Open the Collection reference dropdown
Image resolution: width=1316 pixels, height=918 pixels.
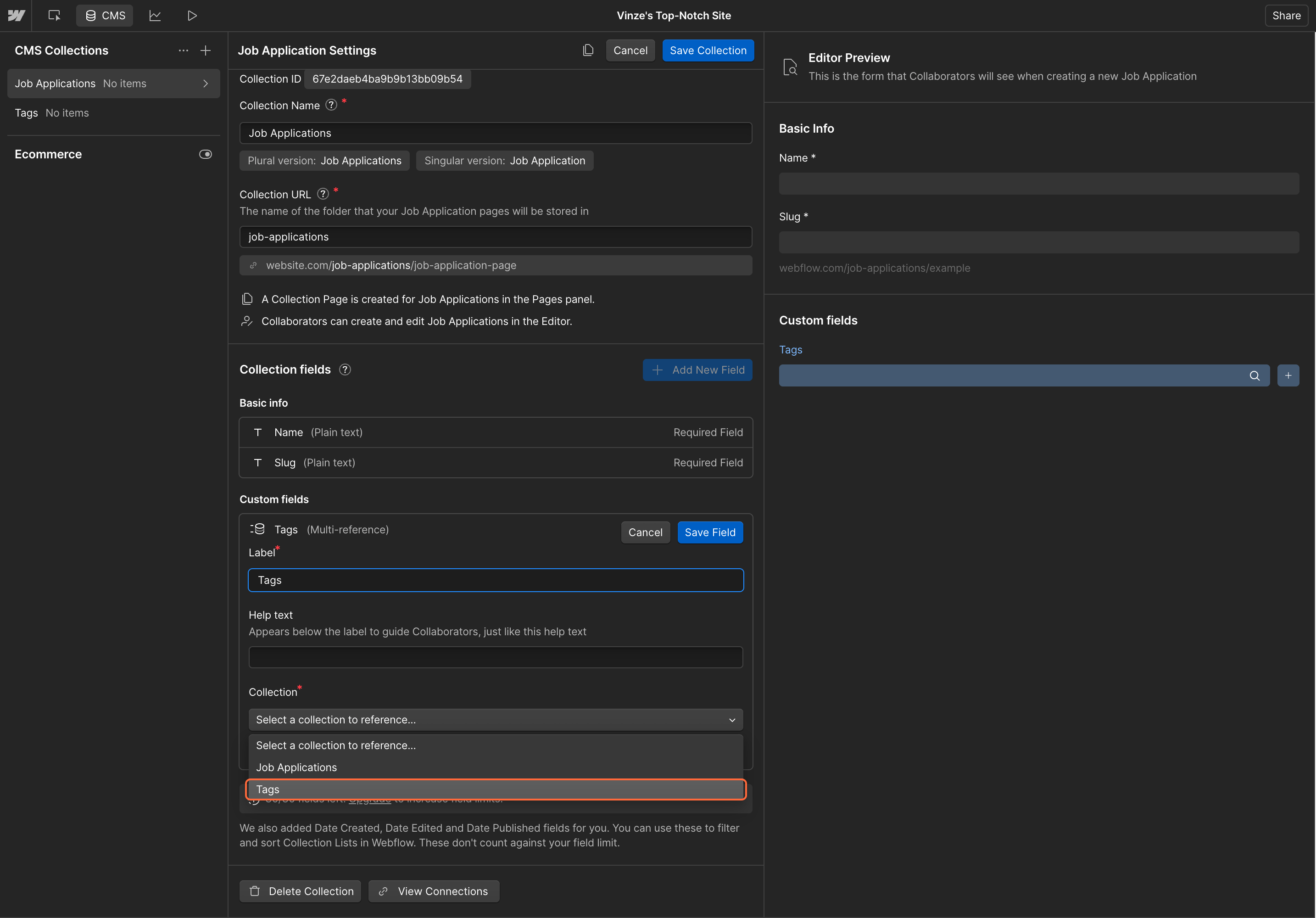tap(495, 720)
